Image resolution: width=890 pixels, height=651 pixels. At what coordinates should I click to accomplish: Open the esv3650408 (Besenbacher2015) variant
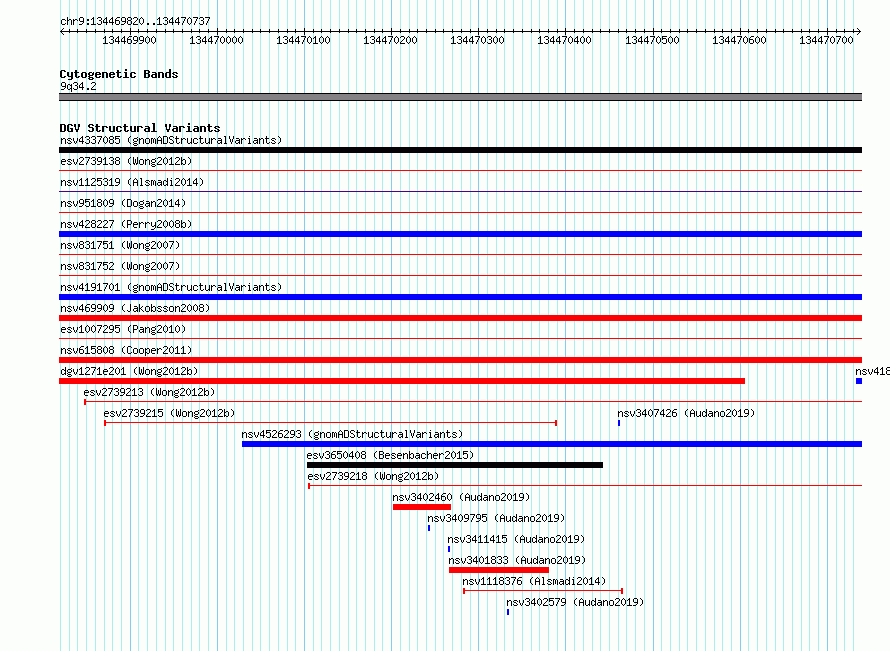[390, 455]
